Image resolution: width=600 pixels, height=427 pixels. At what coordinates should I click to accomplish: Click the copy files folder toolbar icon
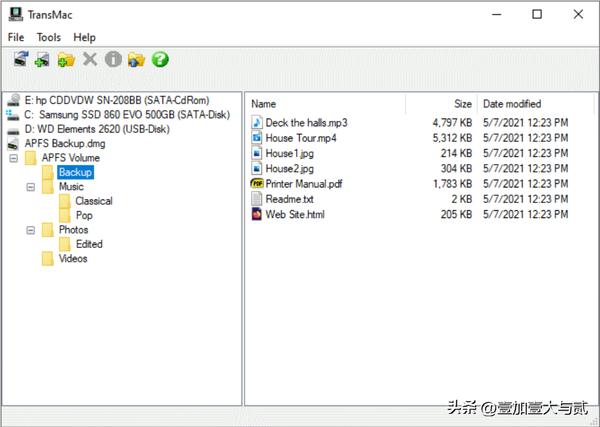(x=137, y=60)
